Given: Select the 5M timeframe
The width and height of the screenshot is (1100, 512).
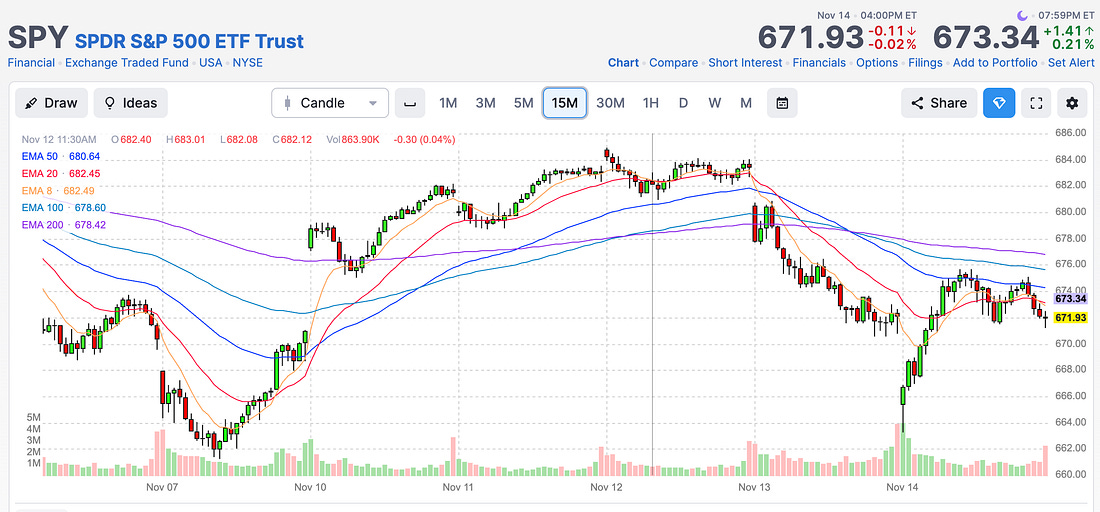Looking at the screenshot, I should pos(523,103).
